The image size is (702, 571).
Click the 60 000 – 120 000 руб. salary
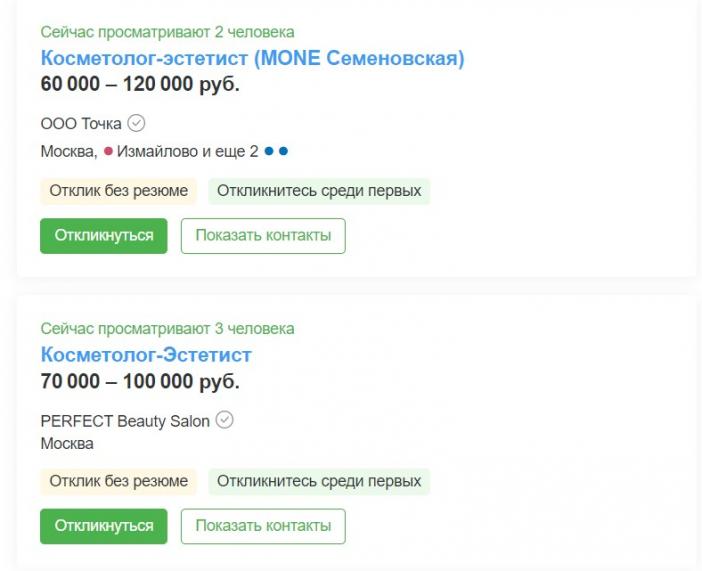click(140, 84)
